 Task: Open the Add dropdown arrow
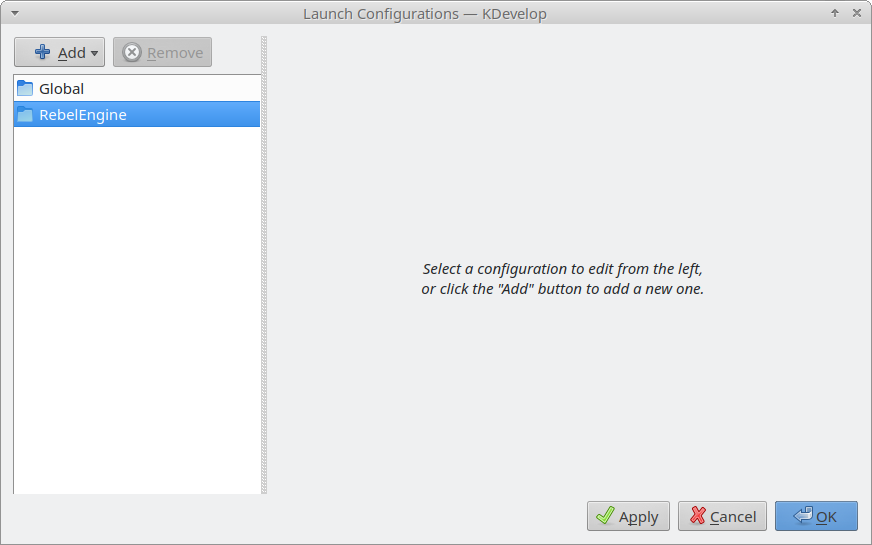[x=95, y=53]
